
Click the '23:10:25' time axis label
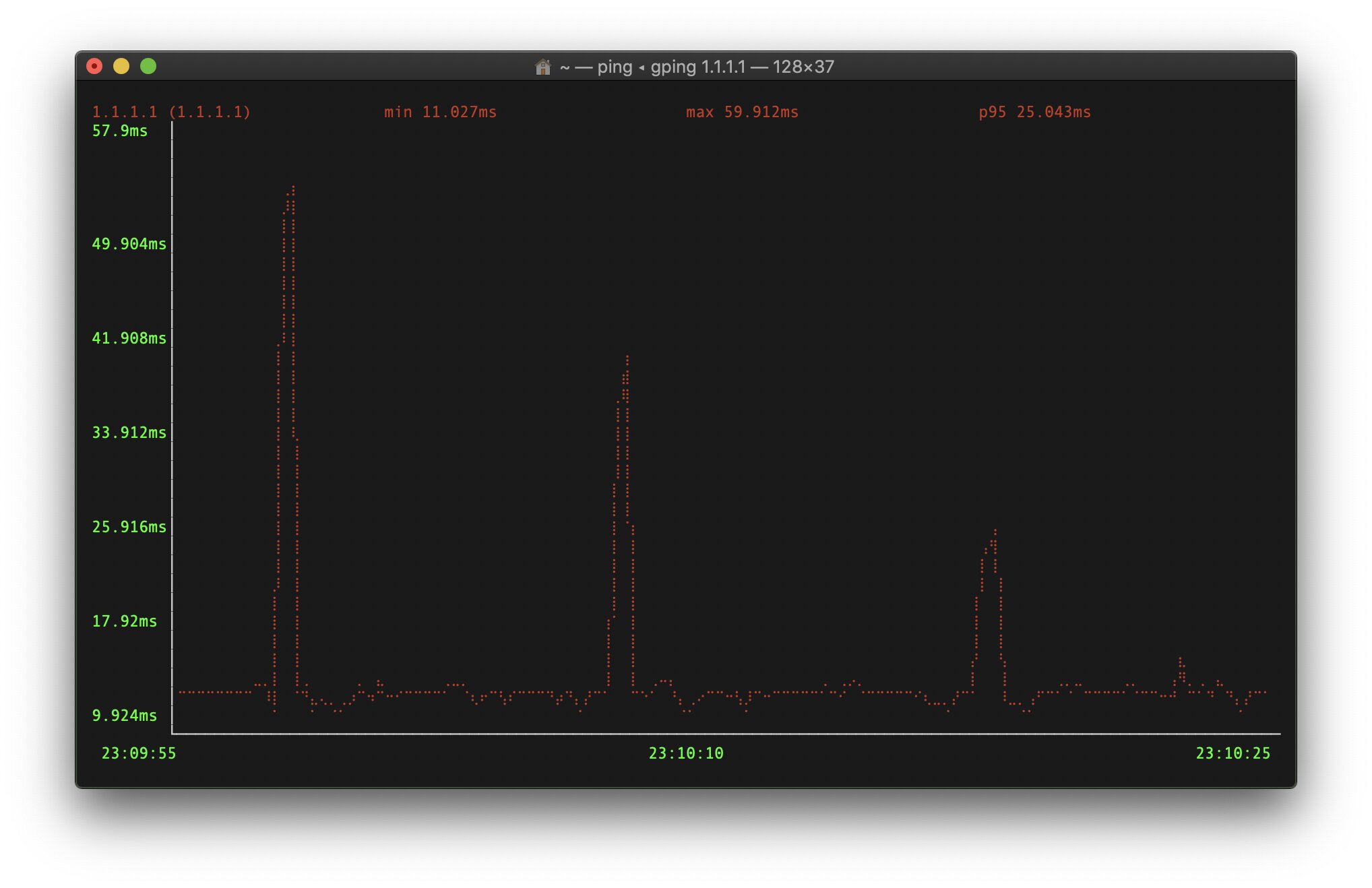[1233, 753]
